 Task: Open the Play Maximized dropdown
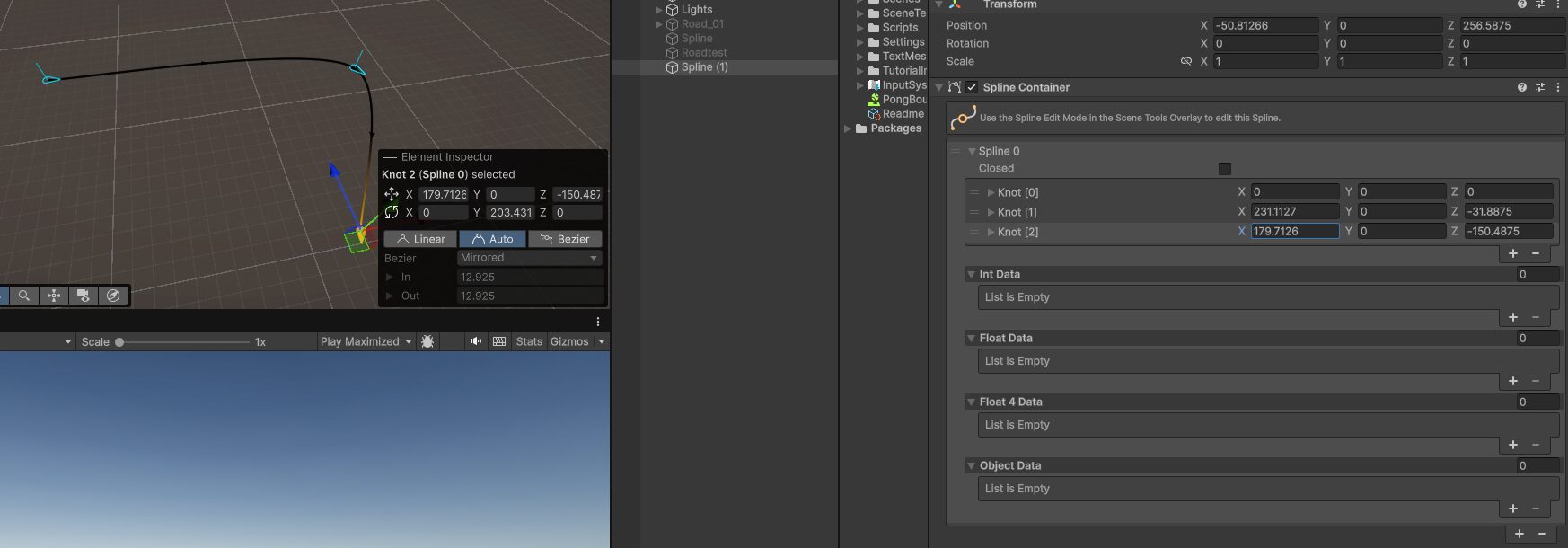(366, 341)
